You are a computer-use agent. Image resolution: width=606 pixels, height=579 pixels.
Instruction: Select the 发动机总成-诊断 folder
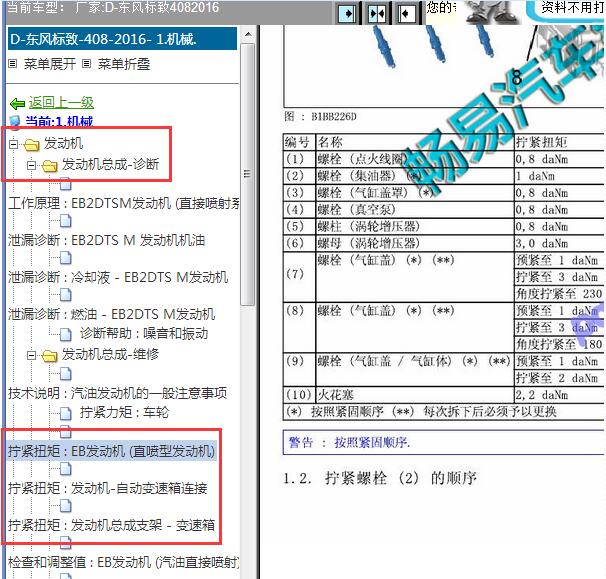[111, 164]
